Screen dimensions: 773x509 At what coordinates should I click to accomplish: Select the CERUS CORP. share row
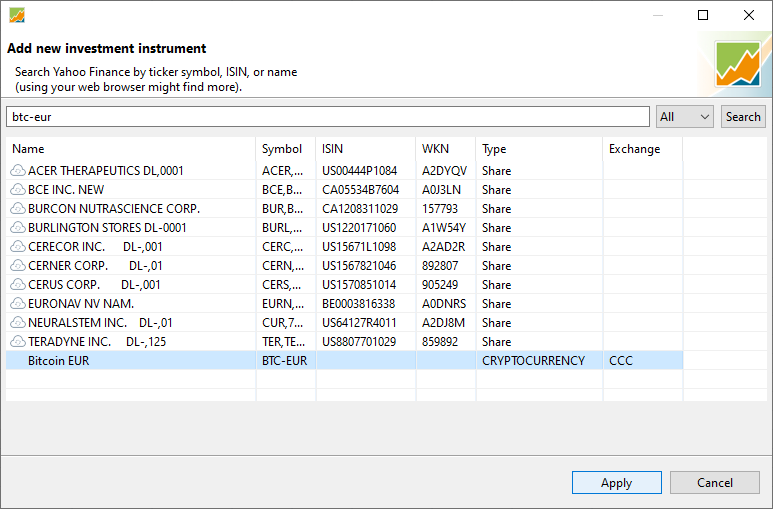coord(344,285)
